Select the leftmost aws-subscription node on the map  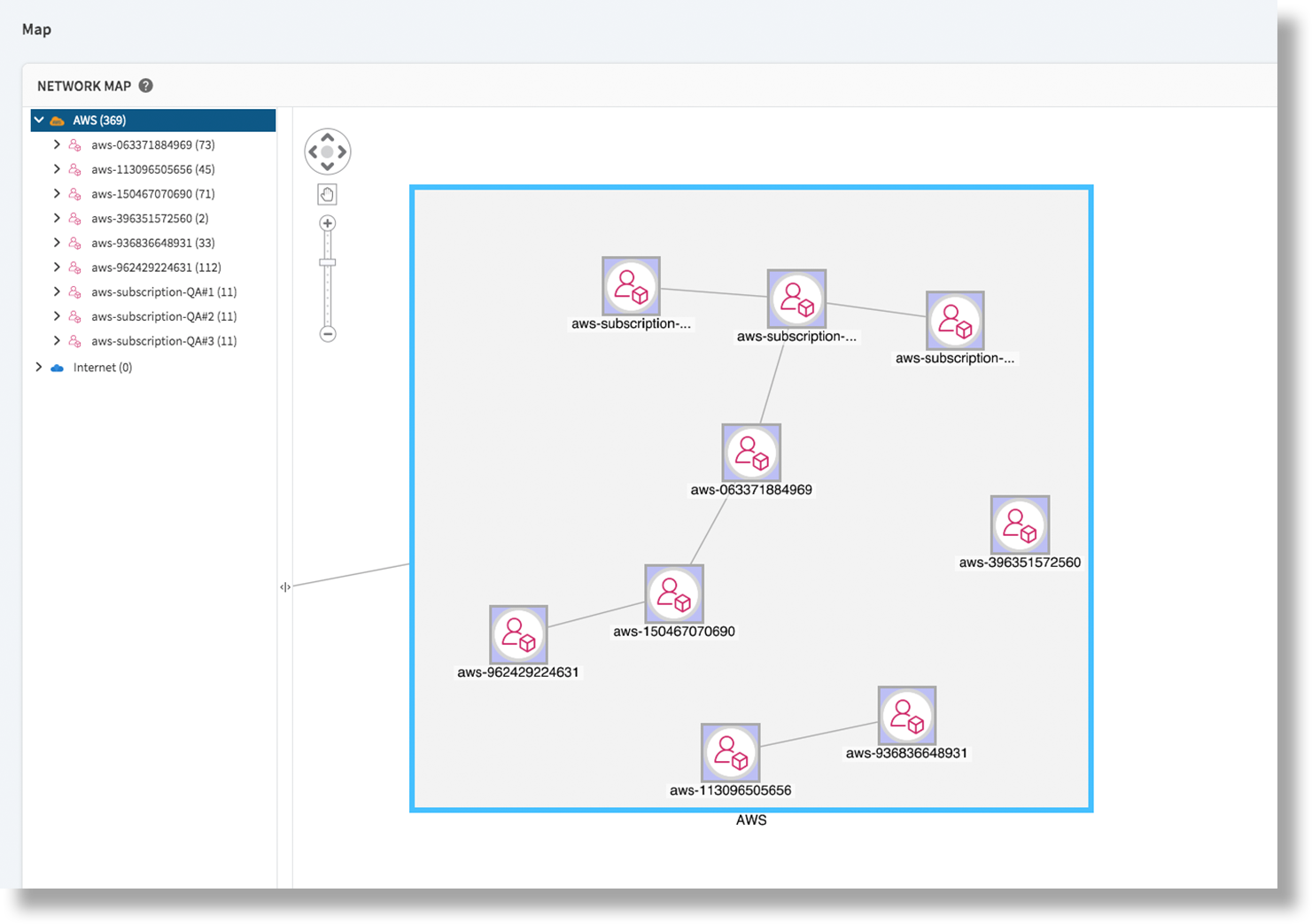631,286
